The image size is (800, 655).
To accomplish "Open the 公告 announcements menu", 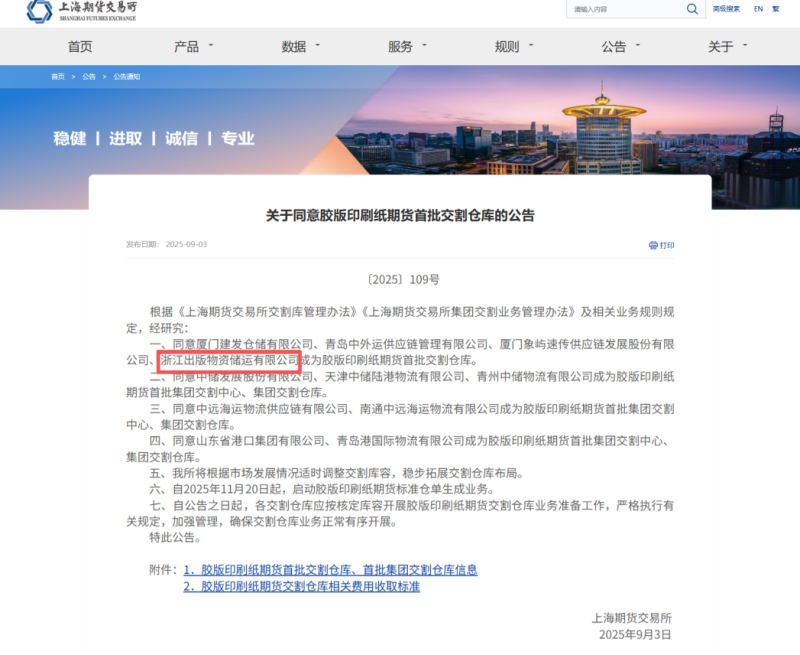I will (619, 47).
